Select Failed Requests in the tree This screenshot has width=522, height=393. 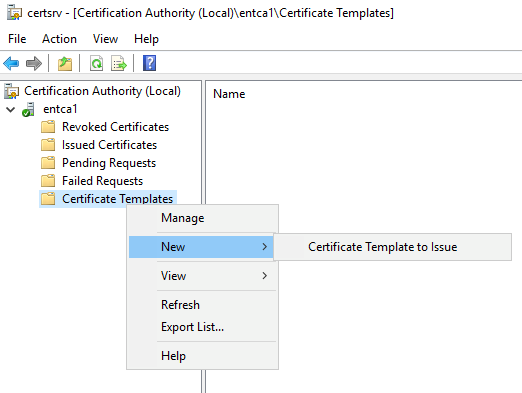(102, 181)
